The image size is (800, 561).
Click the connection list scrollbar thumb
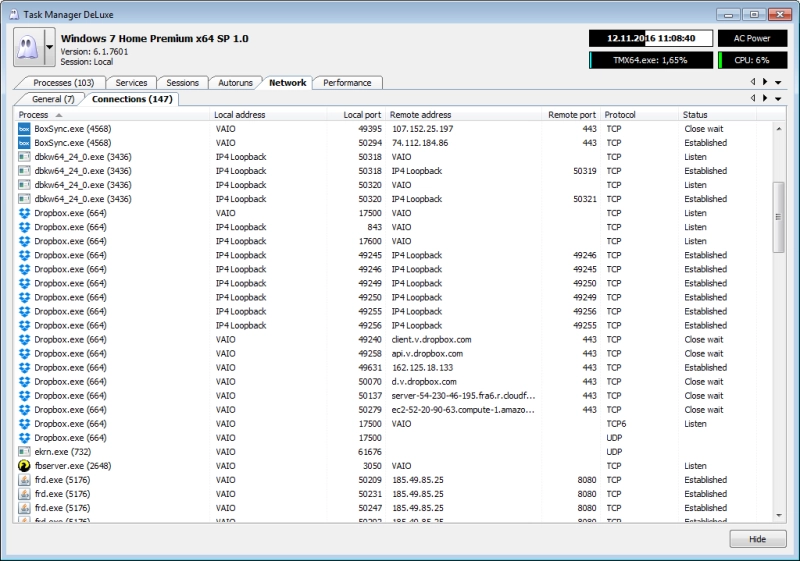pyautogui.click(x=778, y=217)
